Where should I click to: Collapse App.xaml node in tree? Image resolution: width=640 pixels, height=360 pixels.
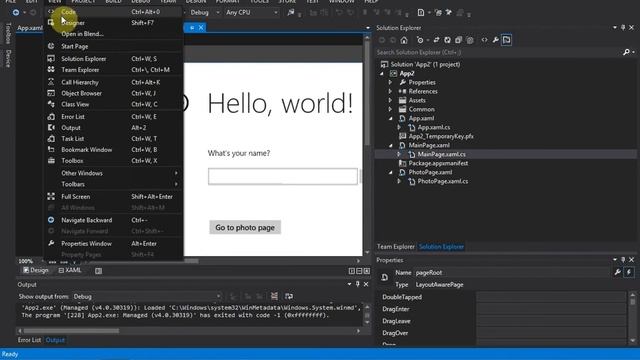(x=391, y=118)
